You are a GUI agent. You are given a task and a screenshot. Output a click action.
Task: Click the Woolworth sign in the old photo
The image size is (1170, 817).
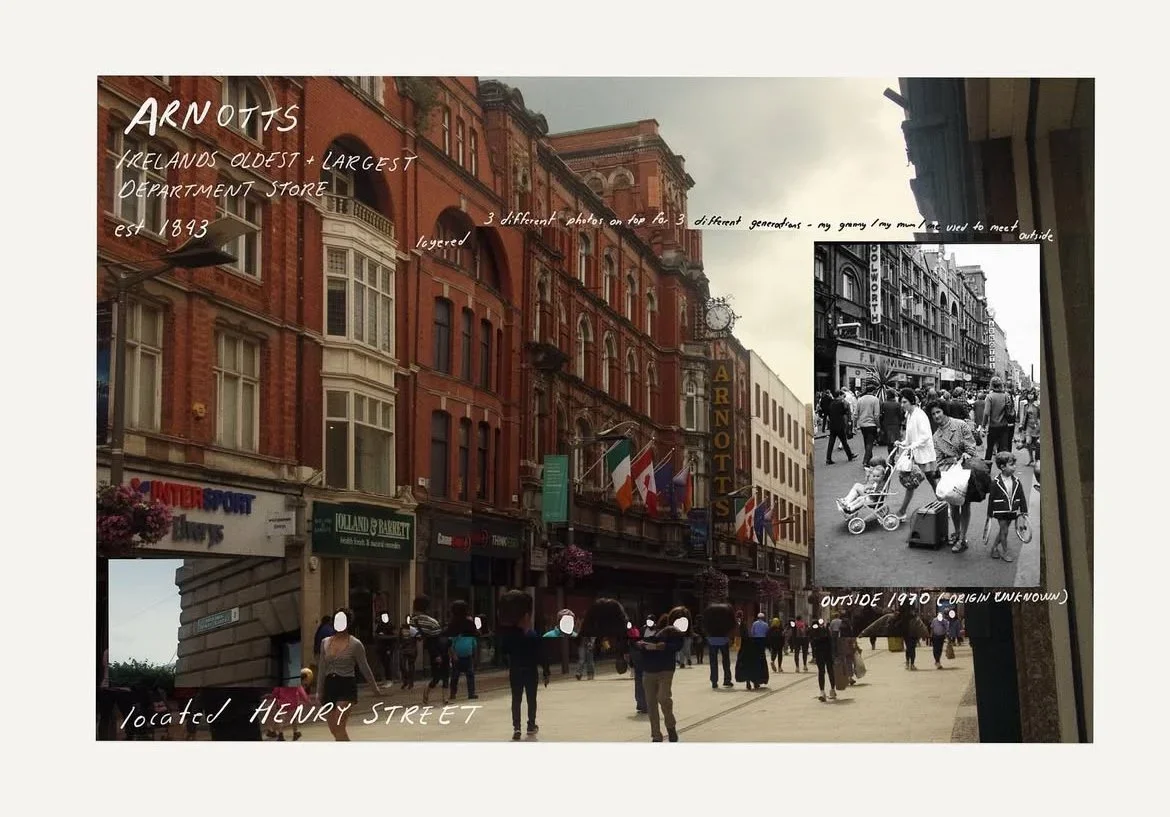(875, 284)
